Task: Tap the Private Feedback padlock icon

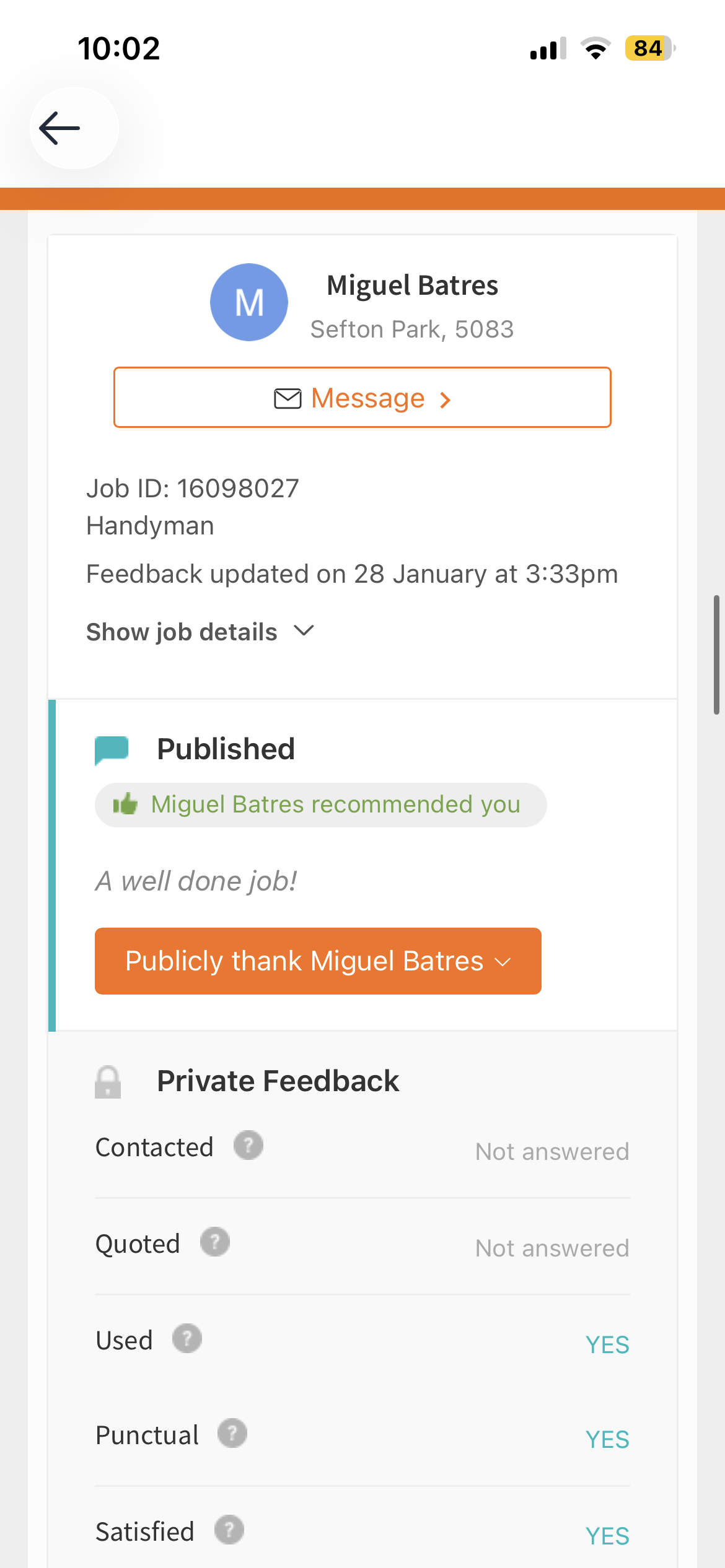Action: click(108, 1081)
